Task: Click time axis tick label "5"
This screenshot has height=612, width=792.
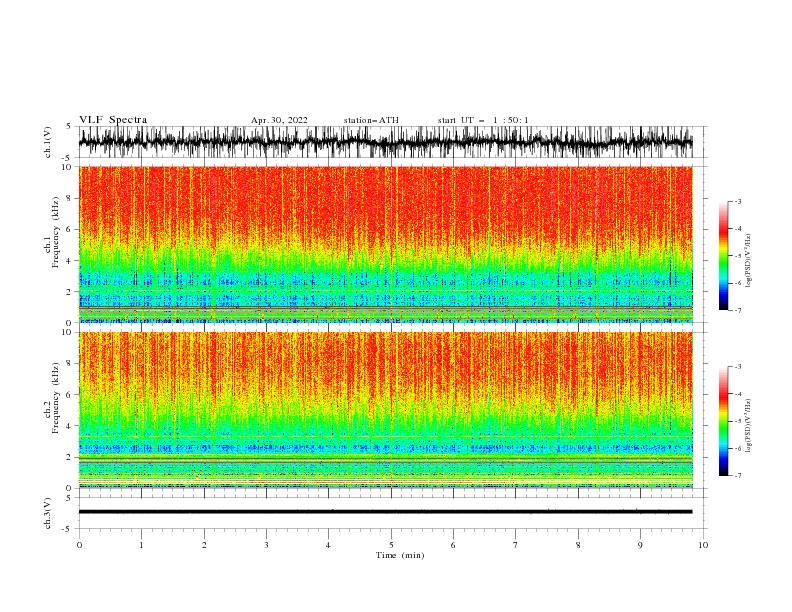Action: [x=391, y=545]
